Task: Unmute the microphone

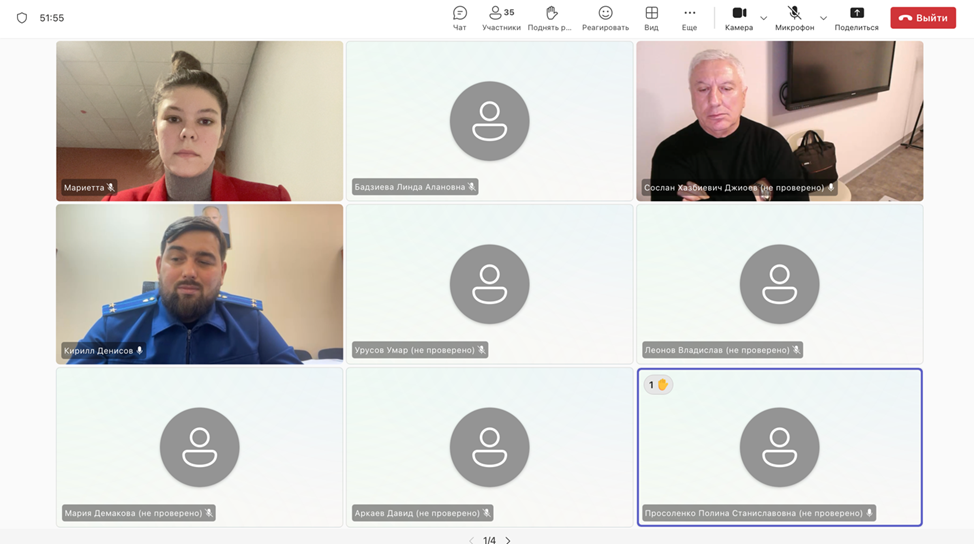Action: pos(794,18)
